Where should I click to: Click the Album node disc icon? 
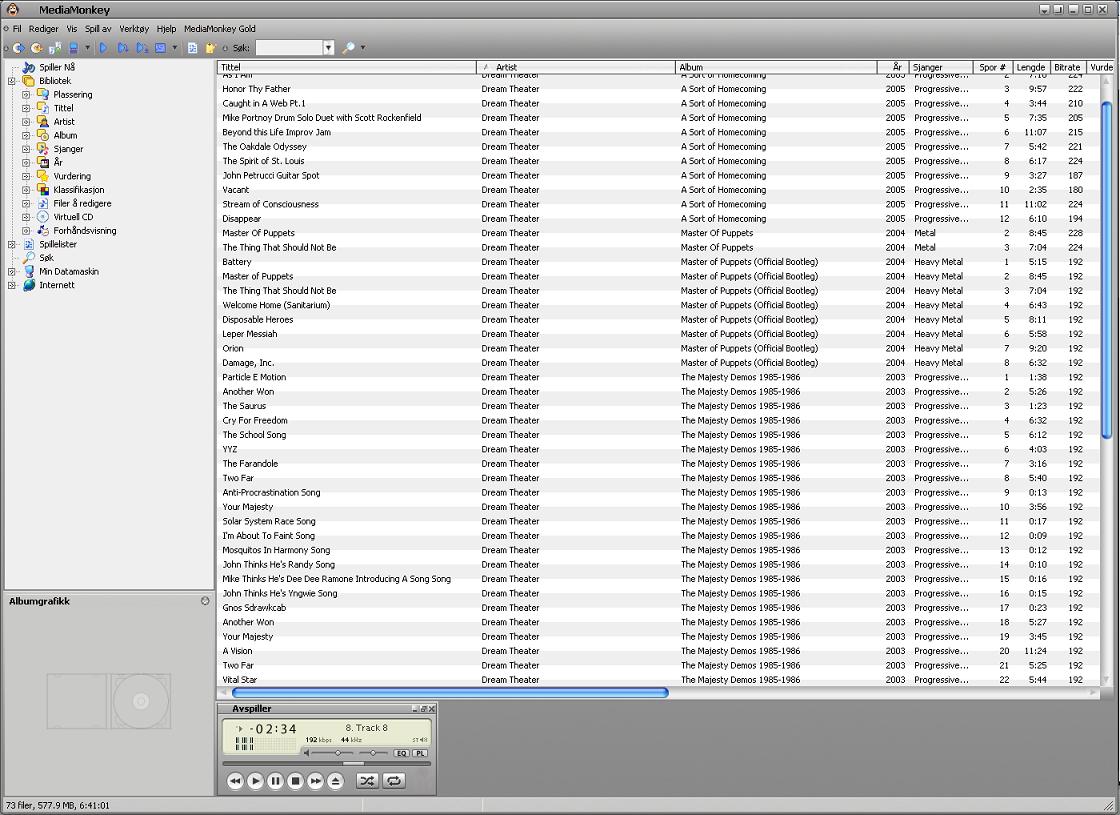(x=43, y=135)
